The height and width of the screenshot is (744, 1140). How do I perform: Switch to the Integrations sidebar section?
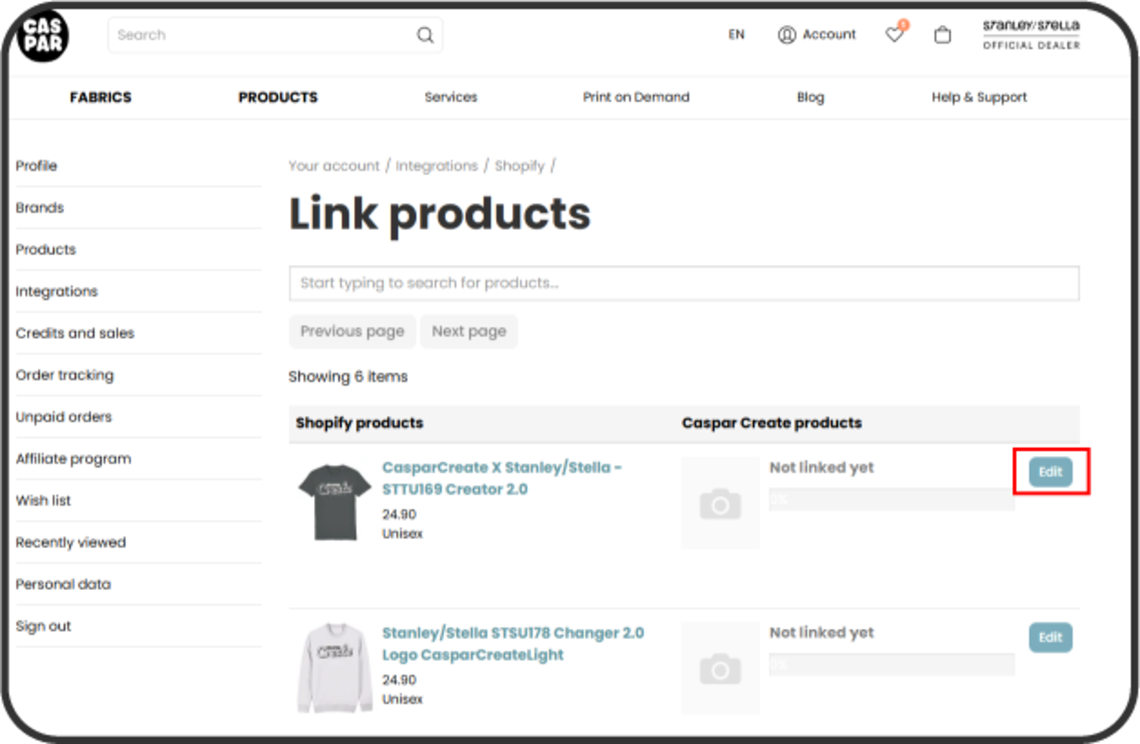56,291
